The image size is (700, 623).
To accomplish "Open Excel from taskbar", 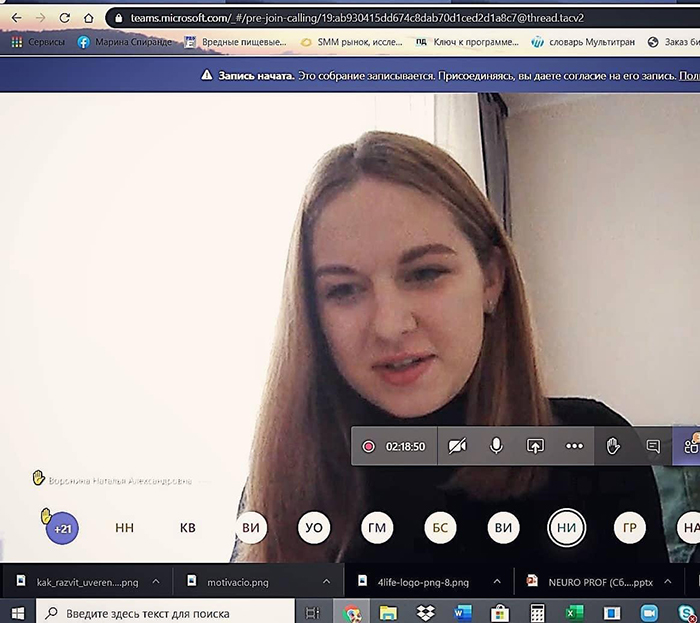I will pos(574,613).
